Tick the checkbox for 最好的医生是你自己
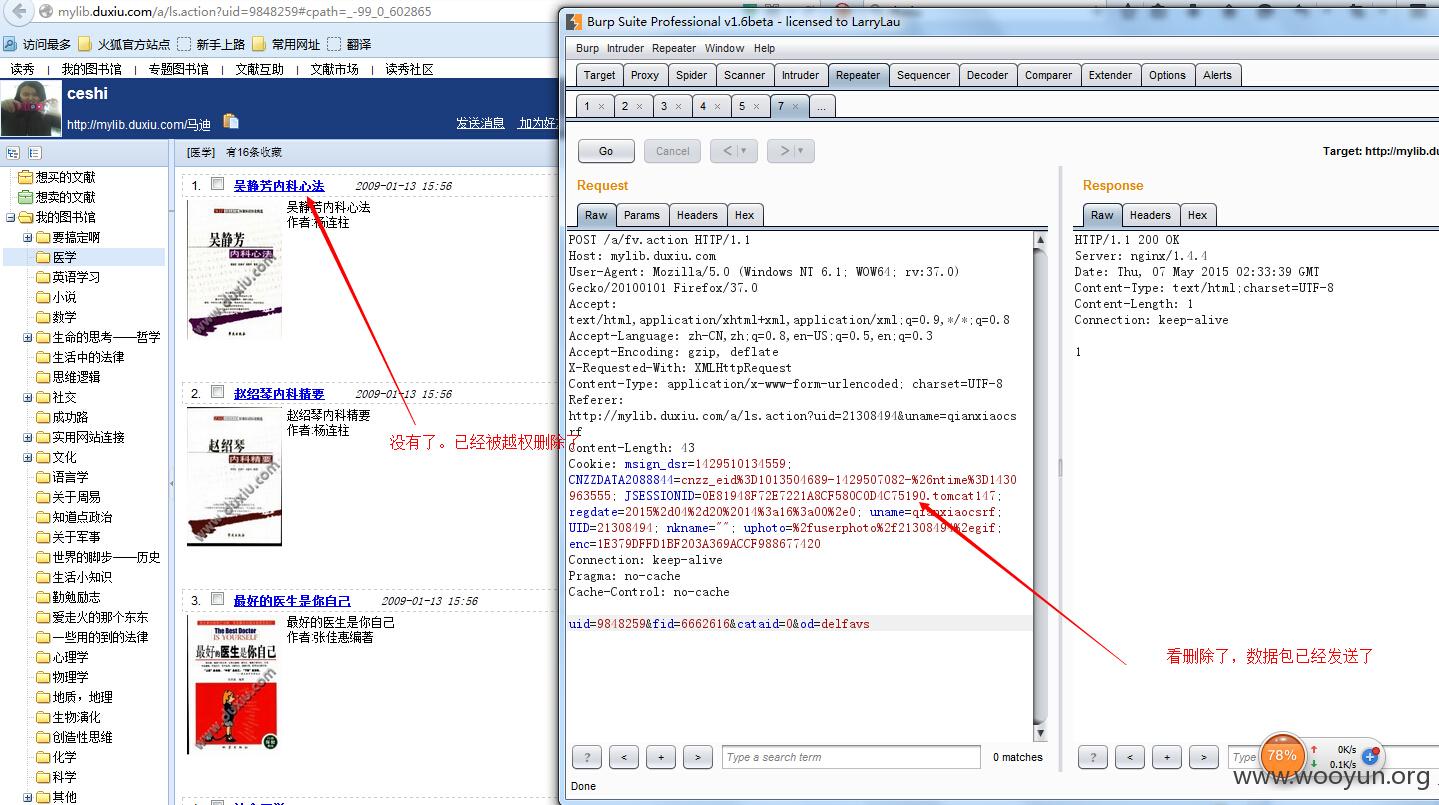The image size is (1439, 805). click(218, 599)
